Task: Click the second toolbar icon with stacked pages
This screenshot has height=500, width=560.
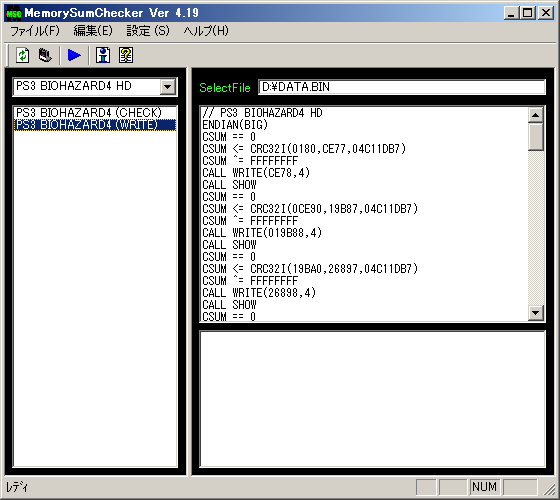Action: tap(45, 55)
